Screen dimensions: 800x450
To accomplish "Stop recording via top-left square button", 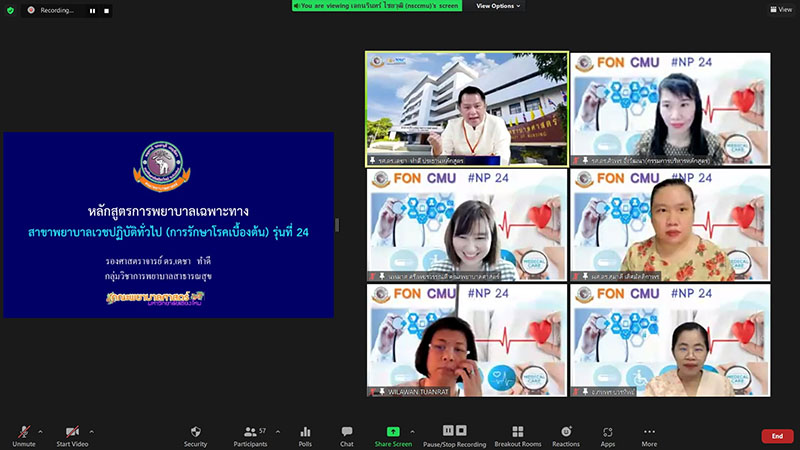I will coord(106,11).
